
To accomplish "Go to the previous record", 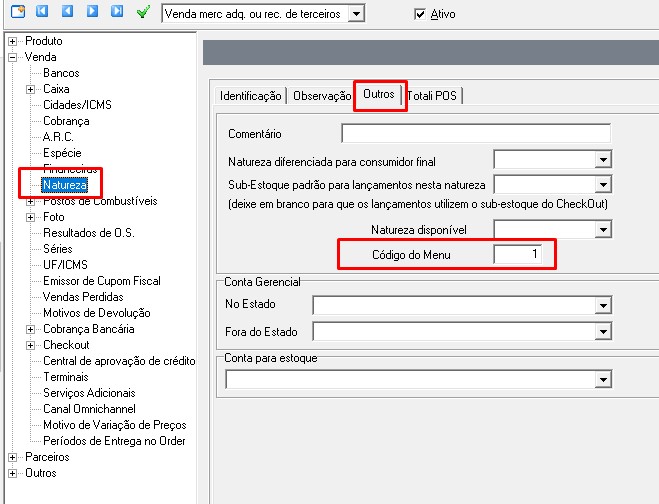I will click(x=67, y=13).
